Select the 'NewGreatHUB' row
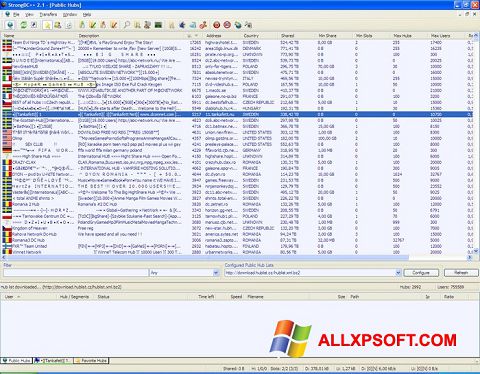480x374 pixels. [237, 66]
